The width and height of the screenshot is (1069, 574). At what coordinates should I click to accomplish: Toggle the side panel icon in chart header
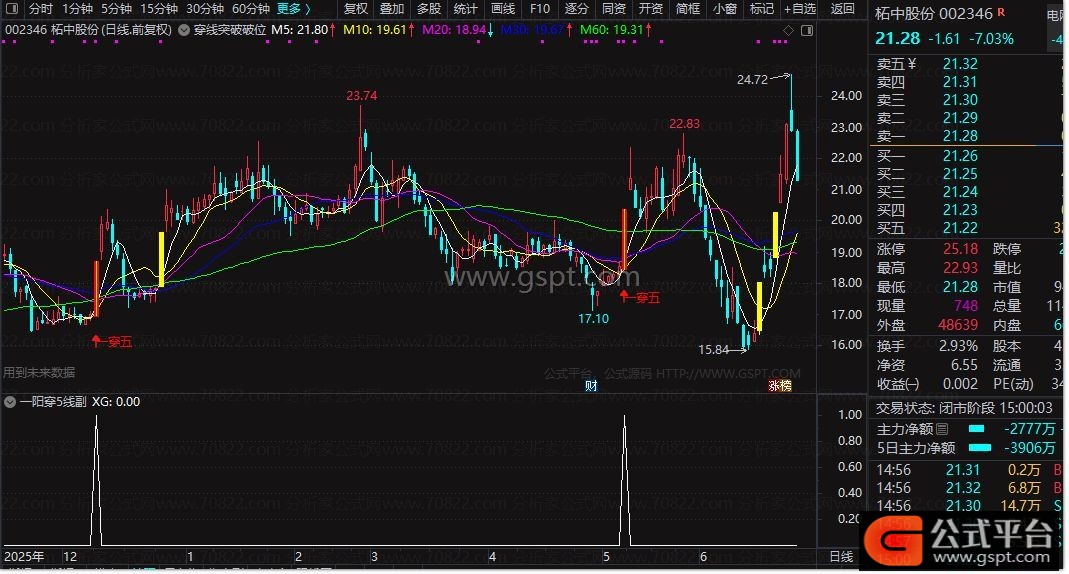coord(807,31)
